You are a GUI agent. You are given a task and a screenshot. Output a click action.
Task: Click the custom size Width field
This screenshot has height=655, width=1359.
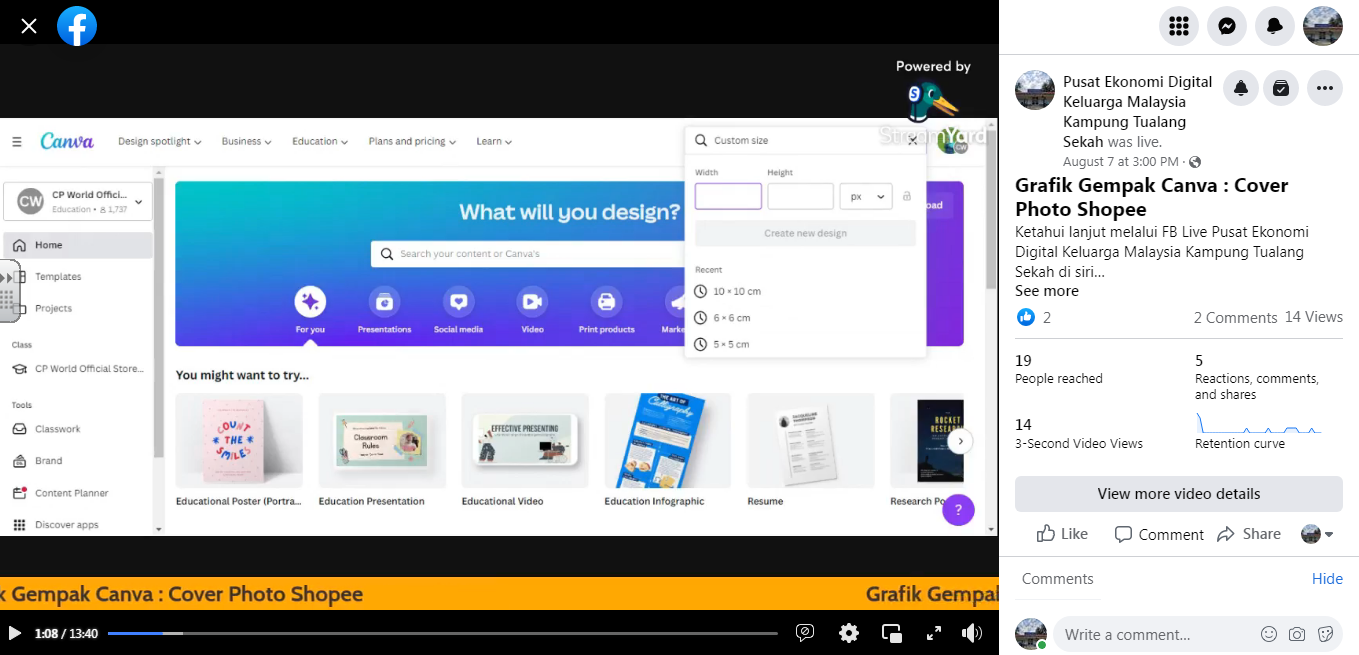[728, 196]
